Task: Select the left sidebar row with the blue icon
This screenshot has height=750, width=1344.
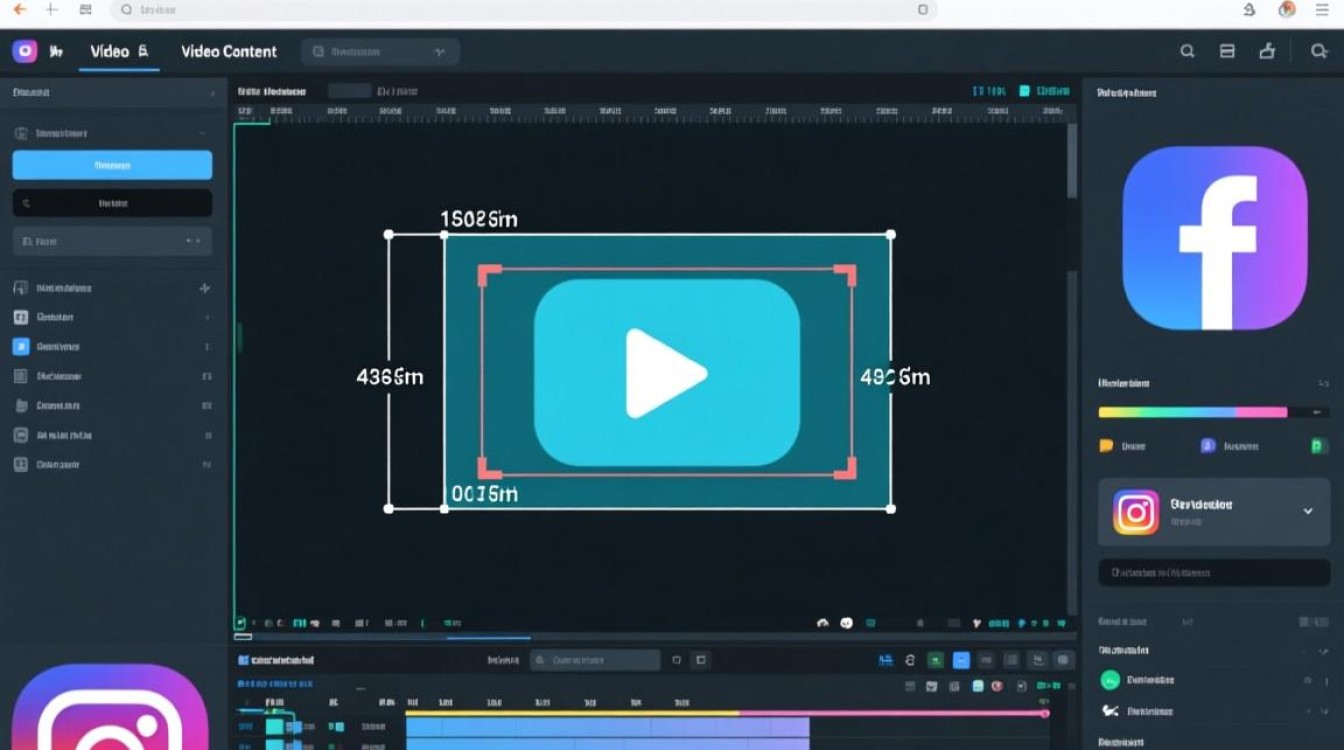Action: [x=112, y=347]
